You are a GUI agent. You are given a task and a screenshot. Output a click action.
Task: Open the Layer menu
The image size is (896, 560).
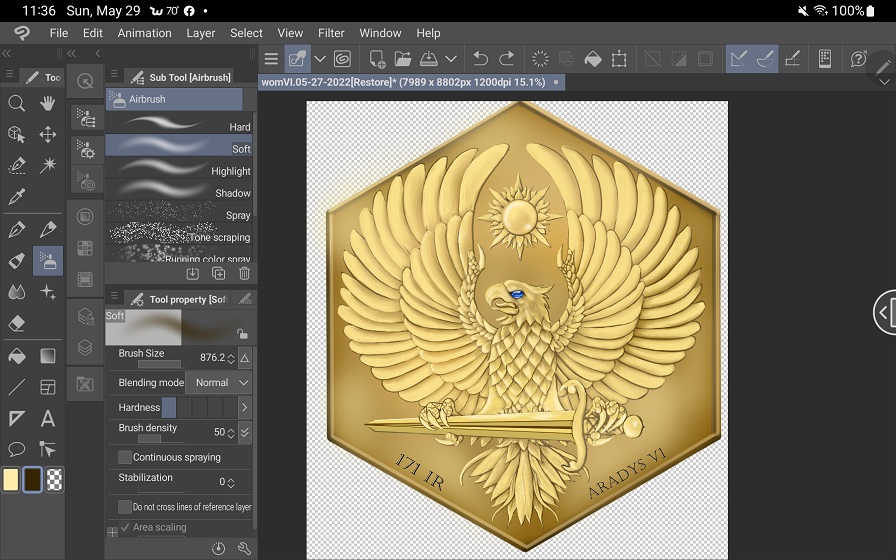click(201, 33)
